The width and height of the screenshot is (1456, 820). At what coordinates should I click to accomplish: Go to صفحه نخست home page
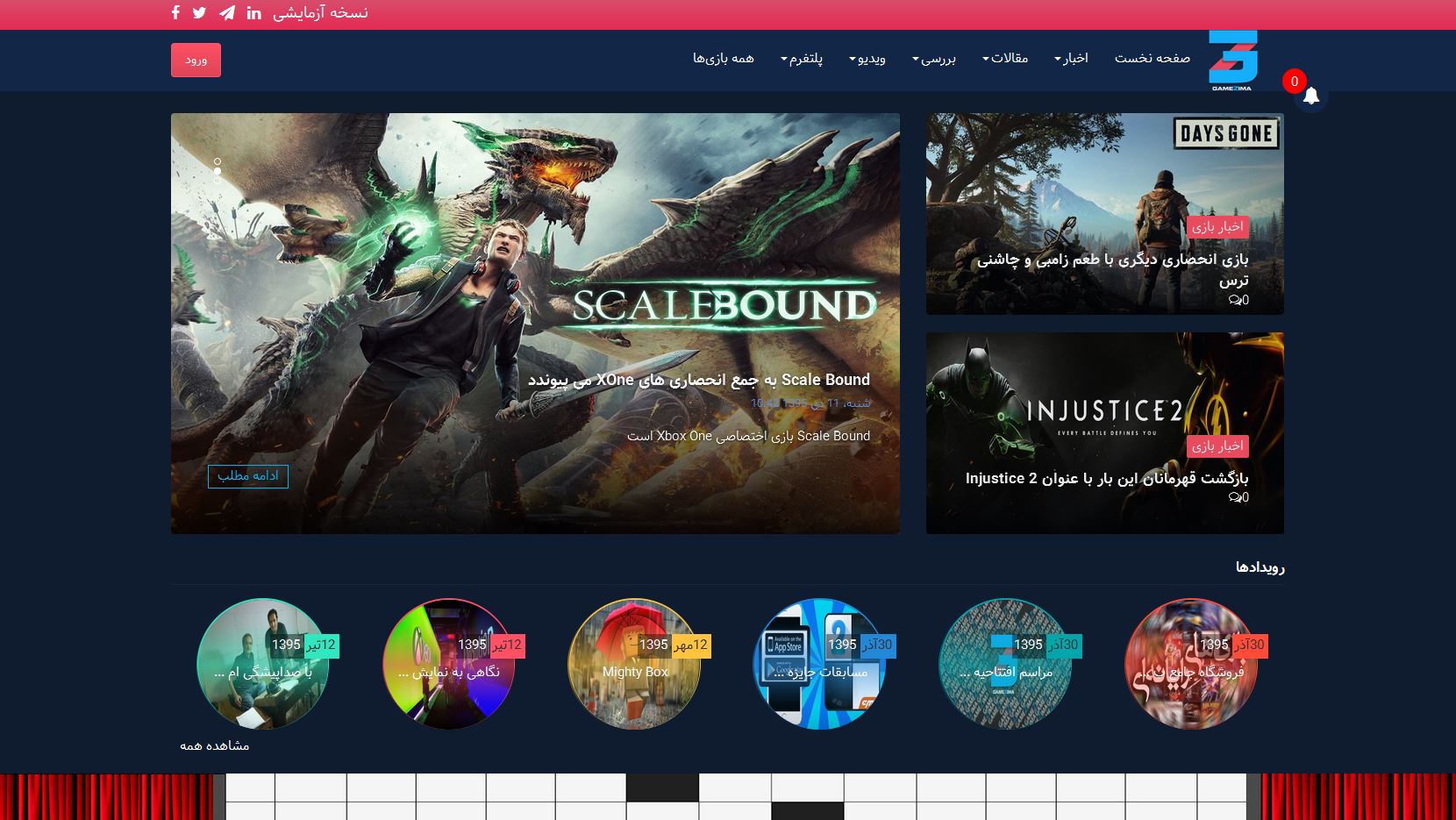click(1152, 58)
